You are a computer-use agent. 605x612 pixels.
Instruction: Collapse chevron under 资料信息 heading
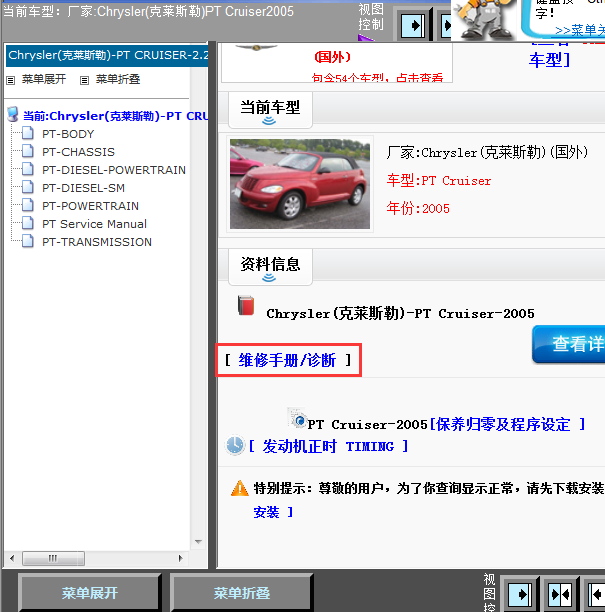click(x=269, y=278)
